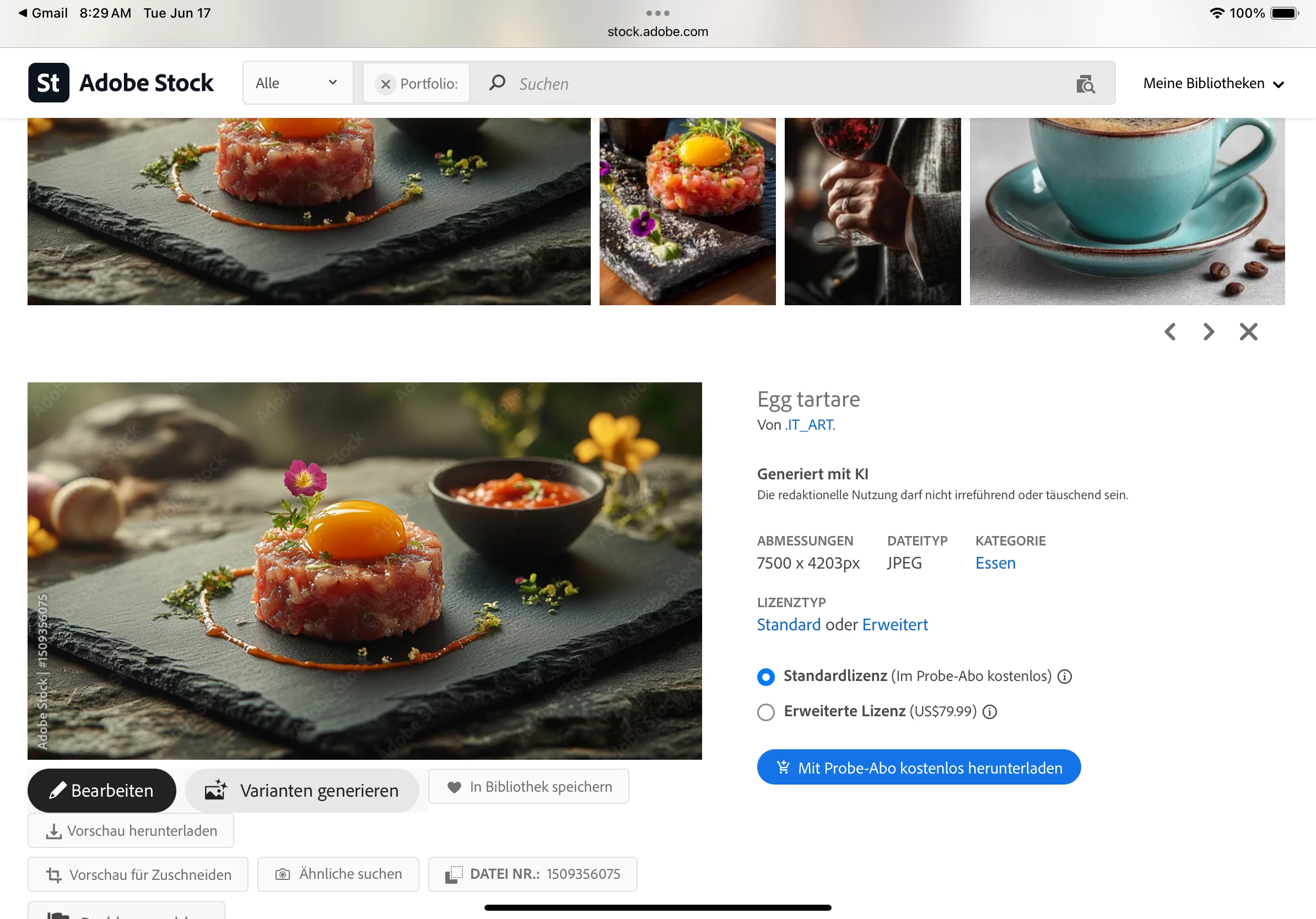This screenshot has height=919, width=1316.
Task: Select the Standardlizenz radio button
Action: click(x=766, y=677)
